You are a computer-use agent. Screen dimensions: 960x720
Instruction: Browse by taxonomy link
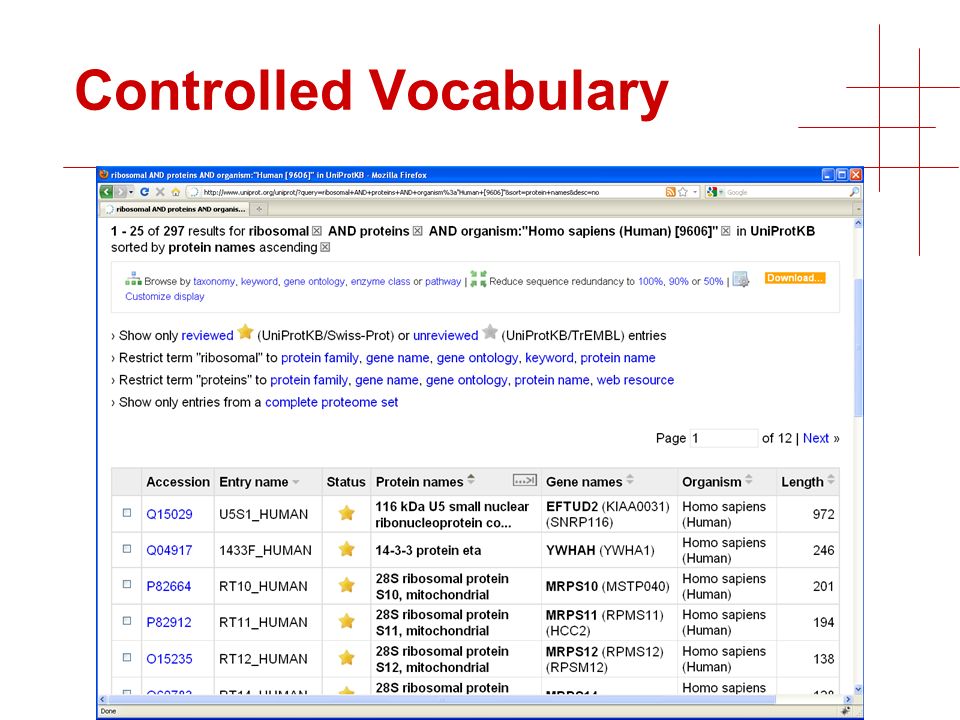pyautogui.click(x=214, y=282)
